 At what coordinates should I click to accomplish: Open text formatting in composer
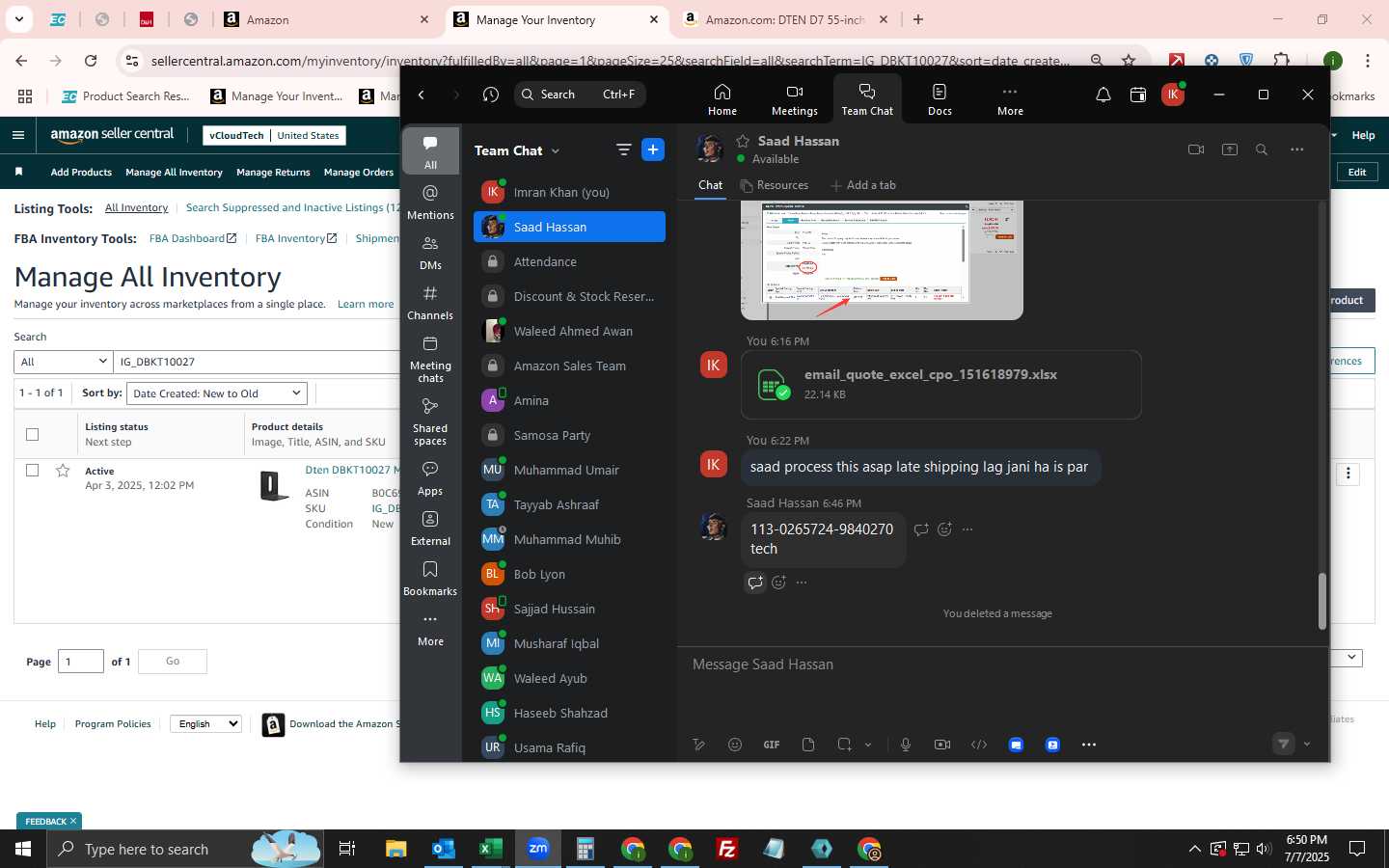tap(698, 745)
